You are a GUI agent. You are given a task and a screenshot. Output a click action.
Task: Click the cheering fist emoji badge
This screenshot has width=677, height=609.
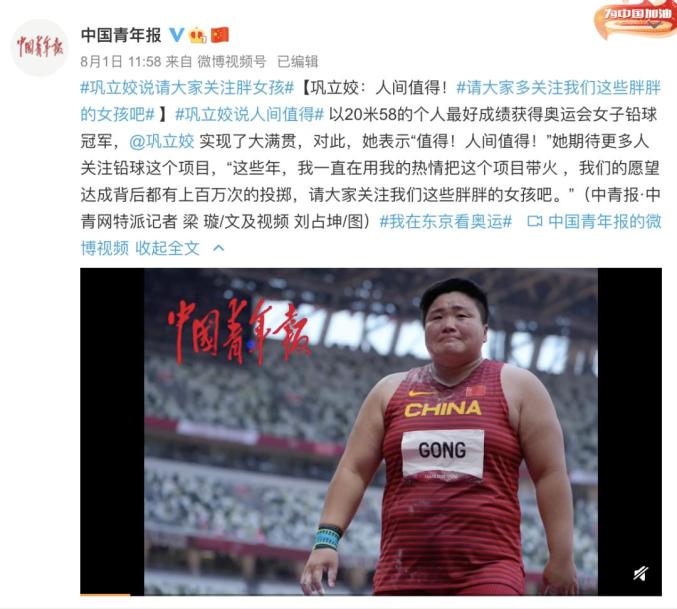tap(198, 35)
